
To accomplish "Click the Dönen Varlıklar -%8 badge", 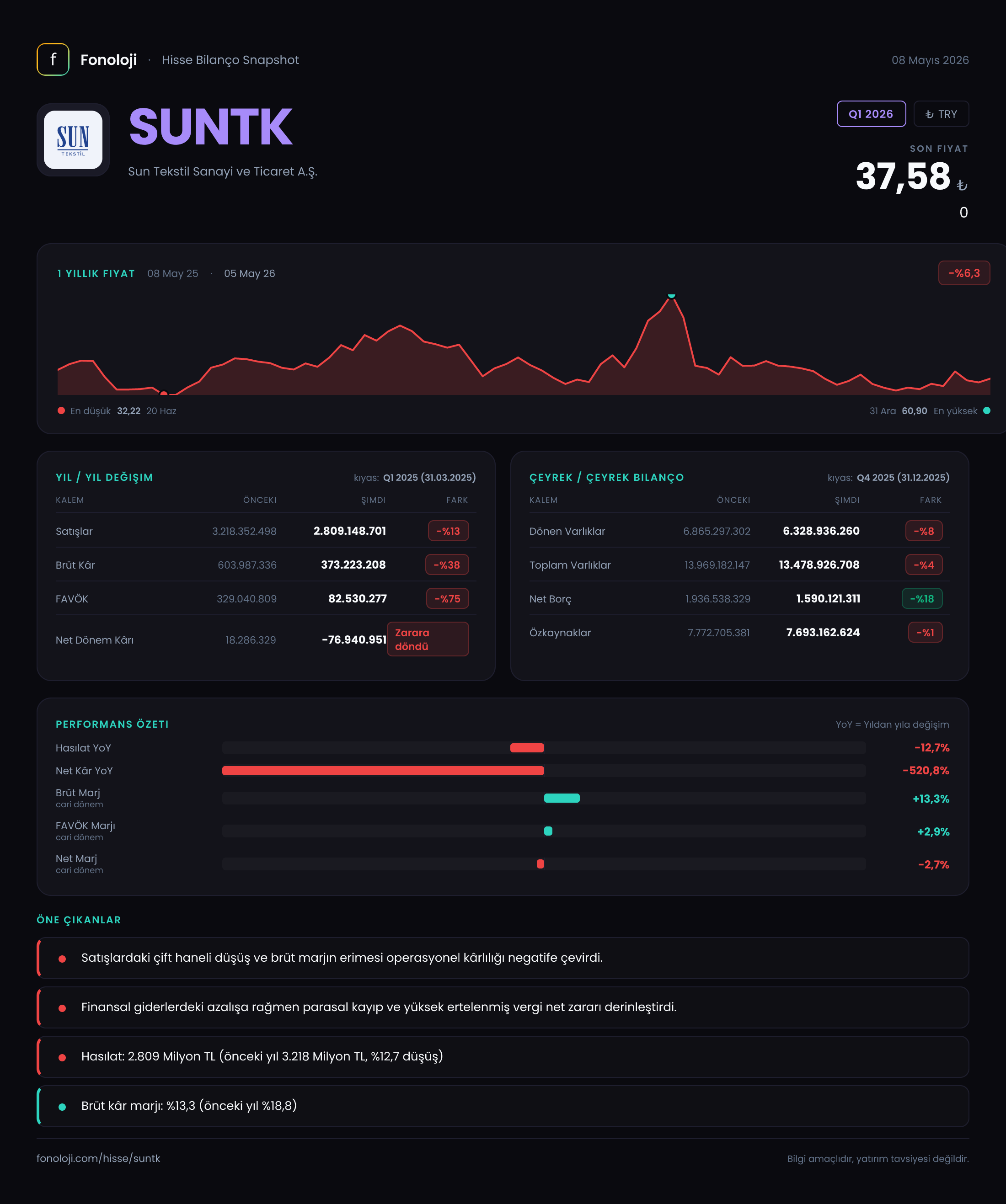I will 924,531.
